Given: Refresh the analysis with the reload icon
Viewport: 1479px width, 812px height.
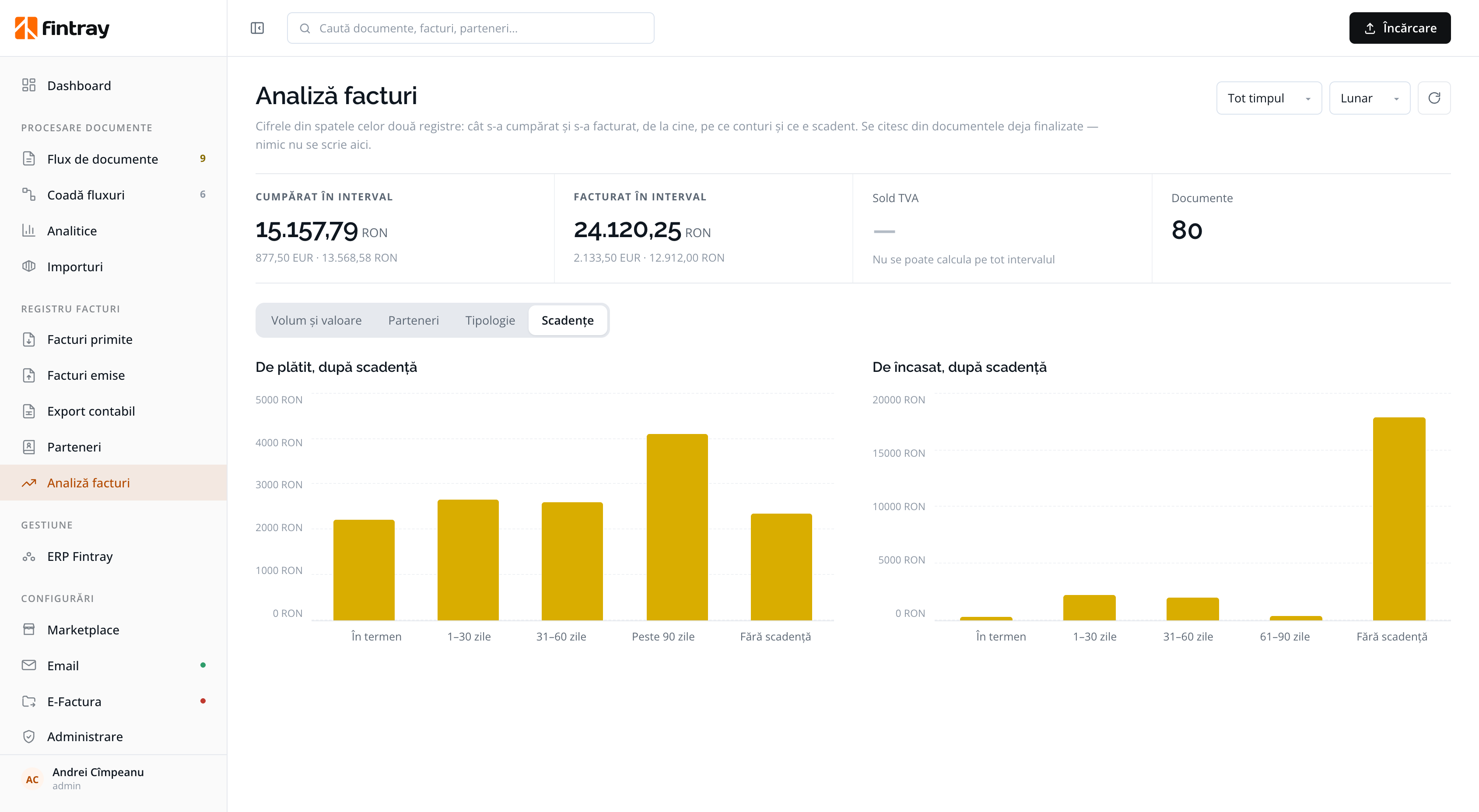Looking at the screenshot, I should point(1433,98).
